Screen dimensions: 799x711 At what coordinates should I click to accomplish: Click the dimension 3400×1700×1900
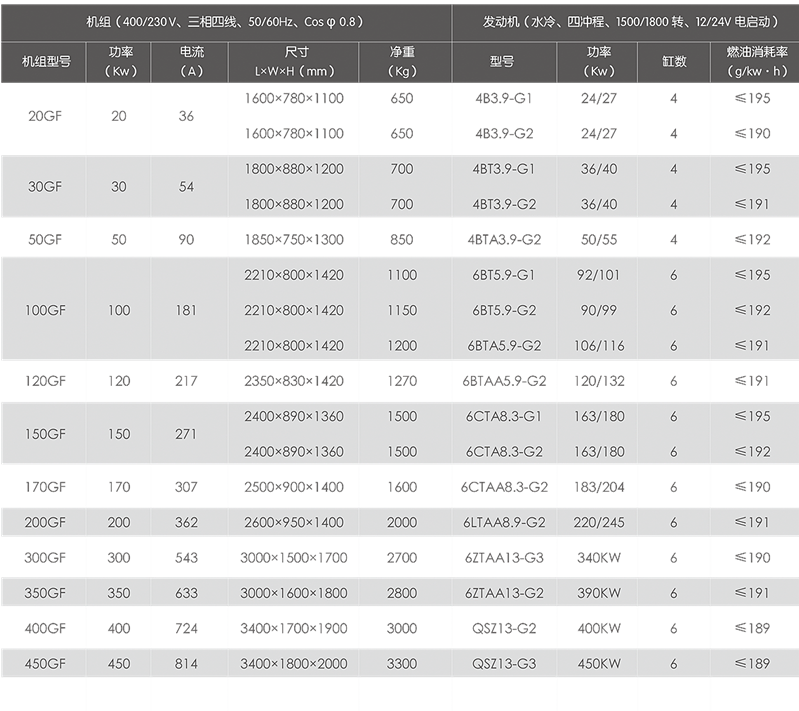coord(294,628)
